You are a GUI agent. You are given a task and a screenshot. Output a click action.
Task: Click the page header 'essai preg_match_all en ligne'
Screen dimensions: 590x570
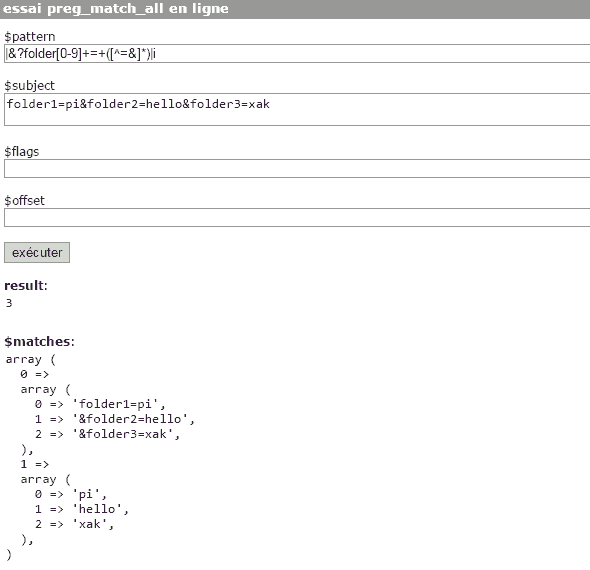(116, 8)
